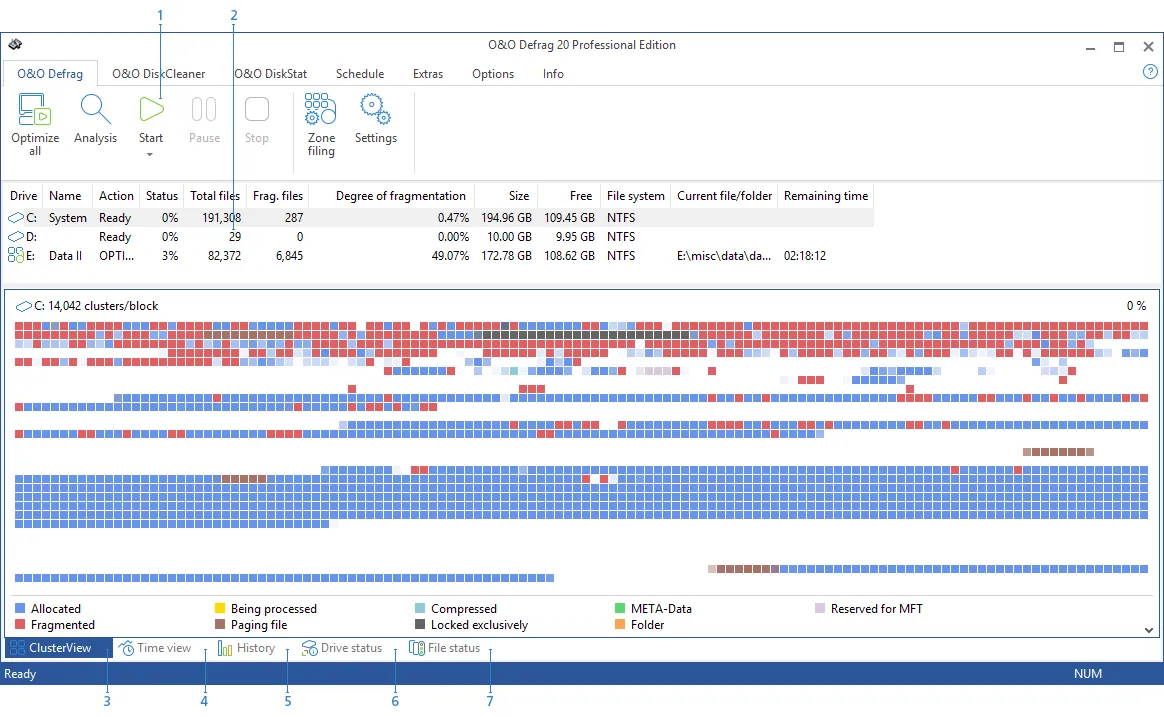Click the Stop icon
The height and width of the screenshot is (717, 1164).
coord(257,110)
